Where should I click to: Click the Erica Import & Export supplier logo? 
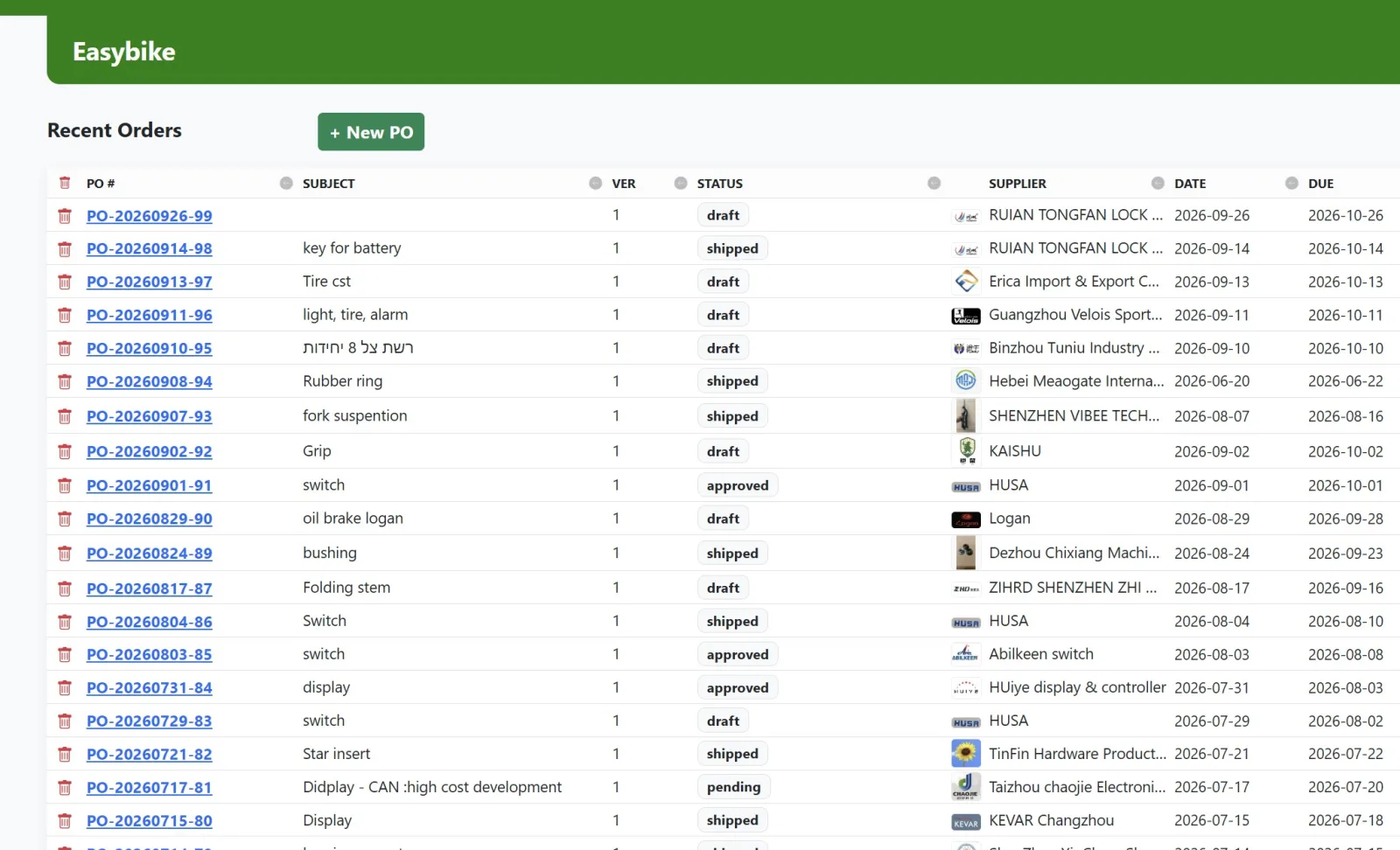coord(966,282)
